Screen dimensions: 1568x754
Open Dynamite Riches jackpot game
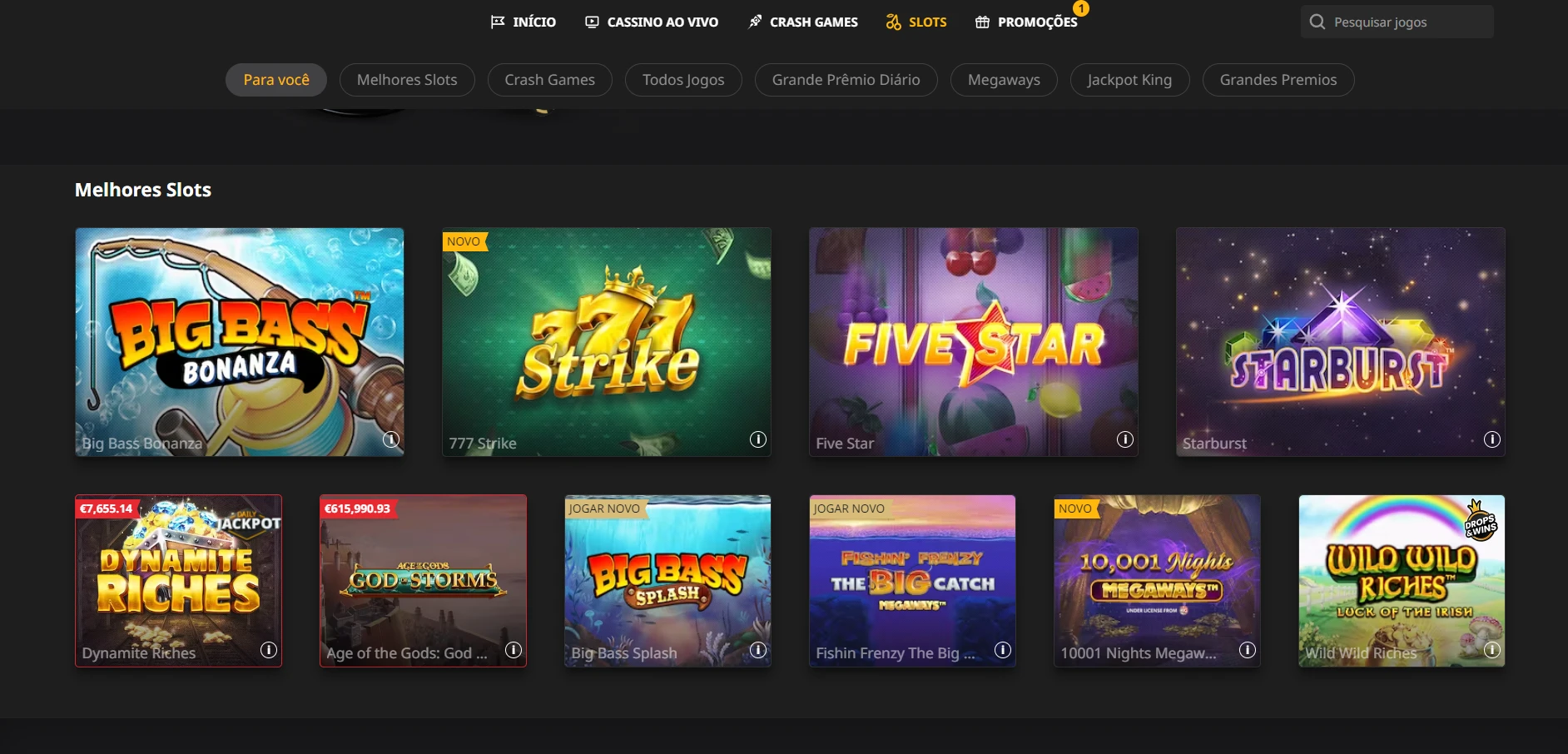coord(179,581)
